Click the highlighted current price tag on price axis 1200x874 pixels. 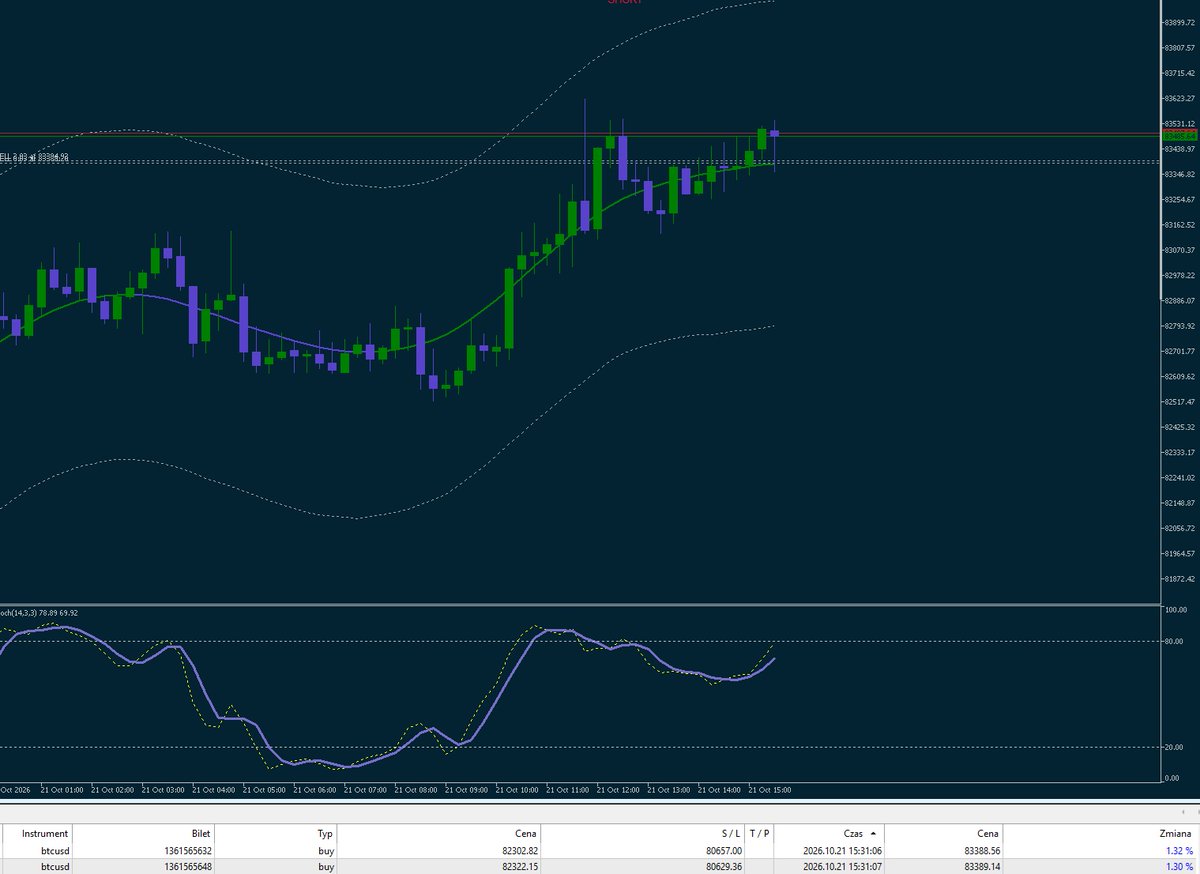(1180, 134)
